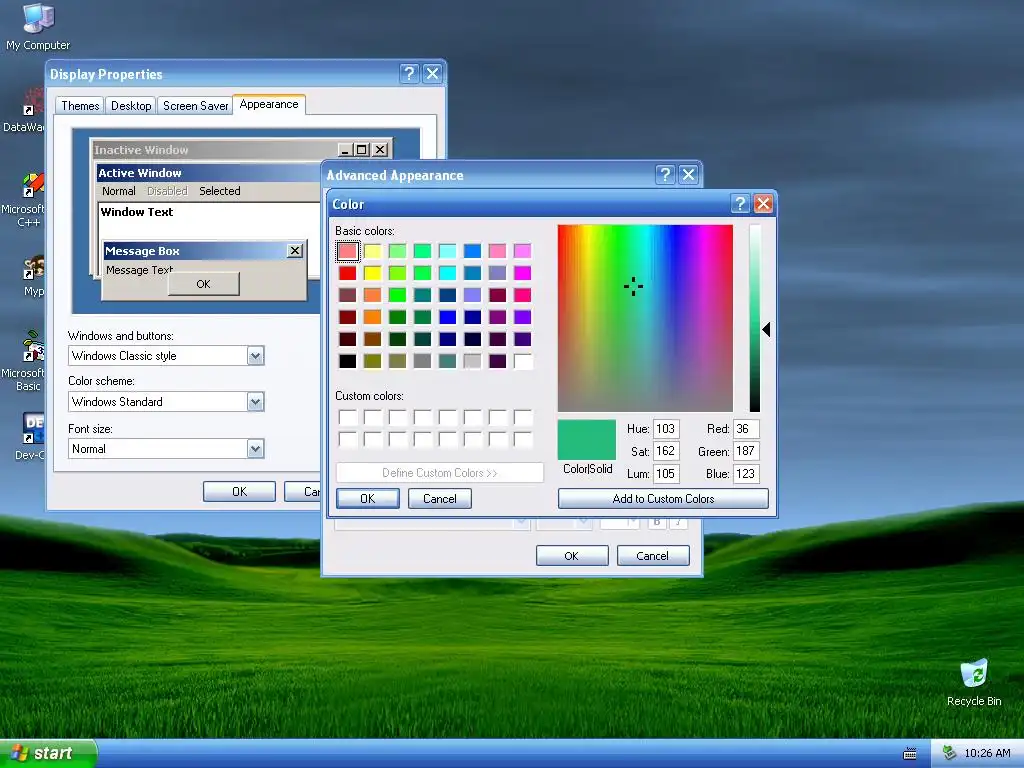Click the Start button on taskbar

(47, 753)
